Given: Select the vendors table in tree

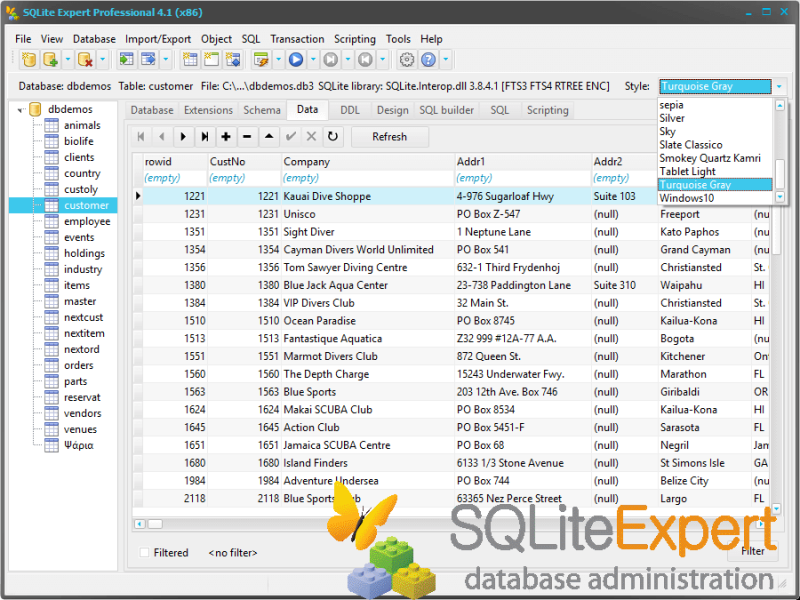Looking at the screenshot, I should click(x=82, y=414).
